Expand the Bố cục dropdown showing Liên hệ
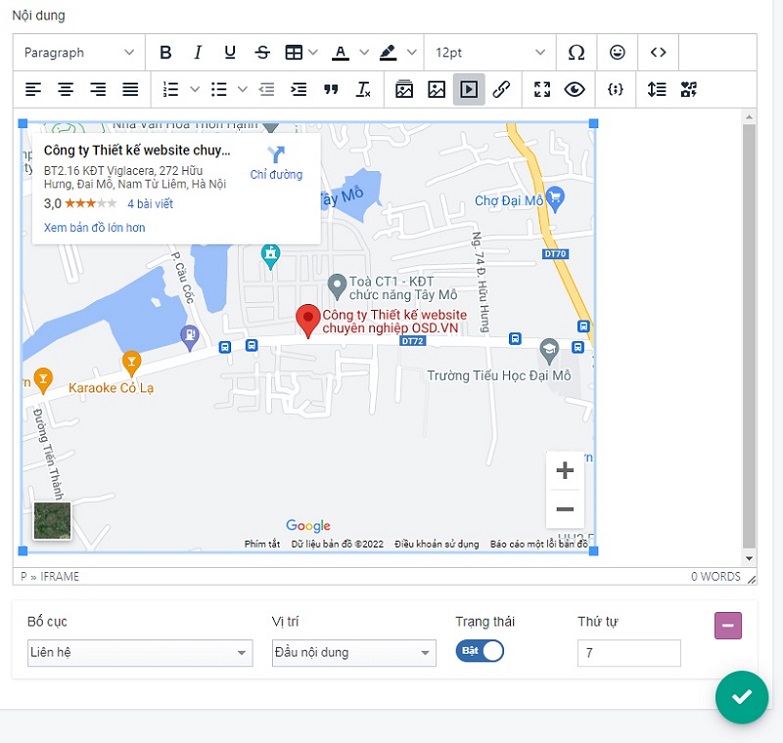This screenshot has width=783, height=743. point(139,653)
